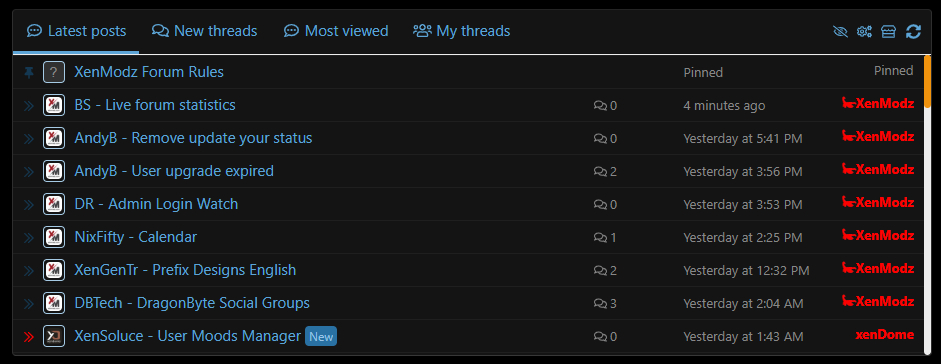Click the replies icon on AndyB - Remove update row
The image size is (941, 364).
click(600, 139)
